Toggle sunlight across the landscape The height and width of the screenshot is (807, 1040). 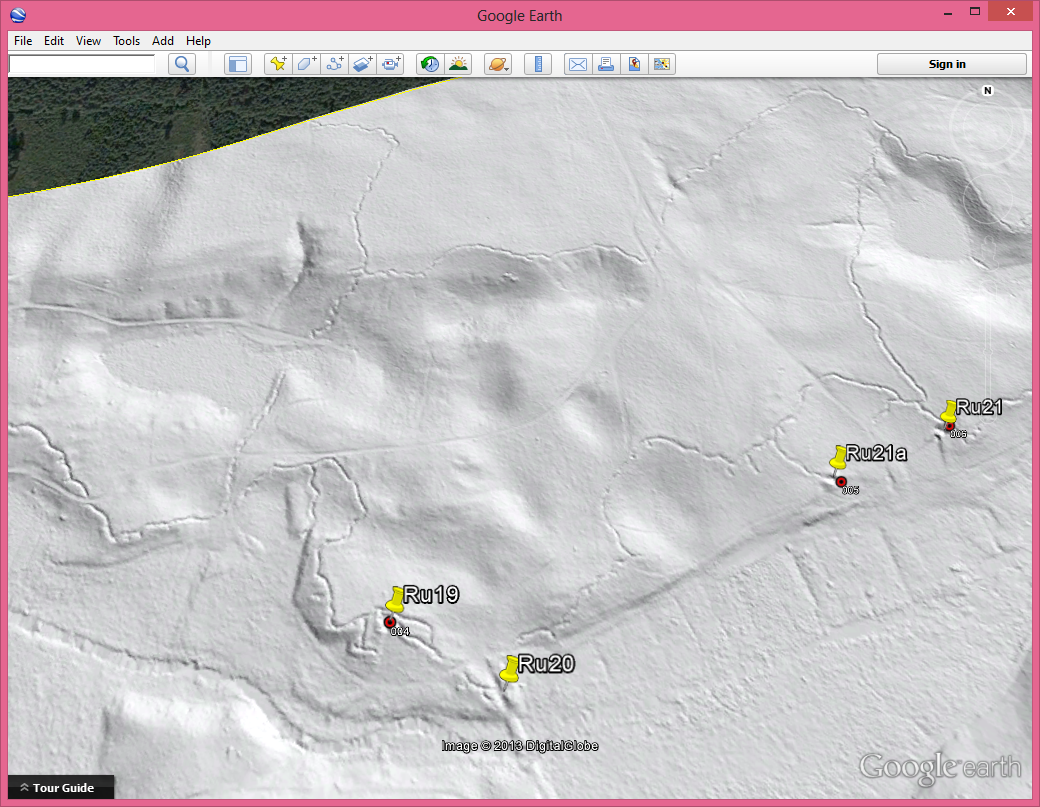click(458, 64)
